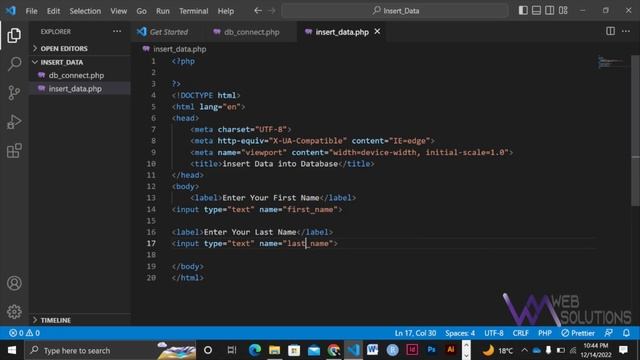Open the View menu
The width and height of the screenshot is (640, 360).
[x=118, y=11]
